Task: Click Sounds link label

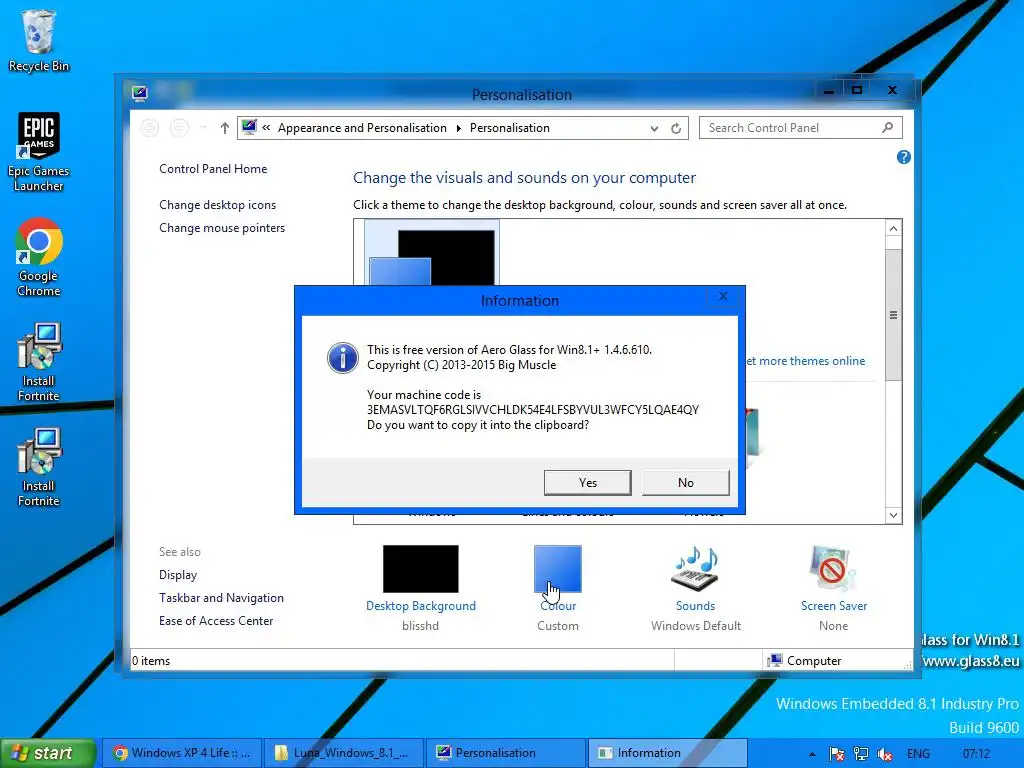Action: click(696, 605)
